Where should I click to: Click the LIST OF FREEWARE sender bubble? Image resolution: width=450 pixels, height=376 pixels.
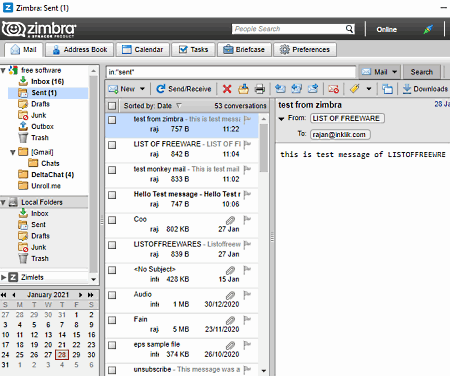(347, 118)
